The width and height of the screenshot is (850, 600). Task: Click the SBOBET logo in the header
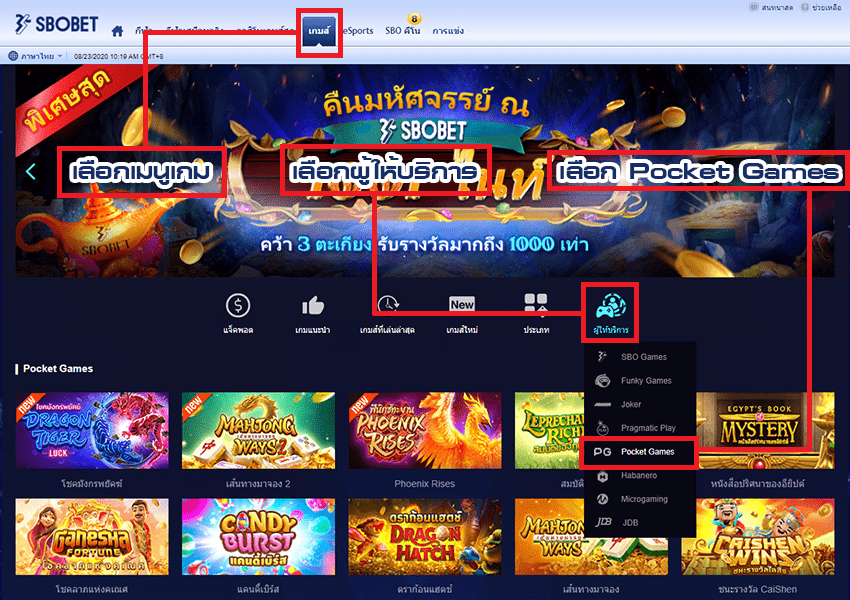coord(56,24)
